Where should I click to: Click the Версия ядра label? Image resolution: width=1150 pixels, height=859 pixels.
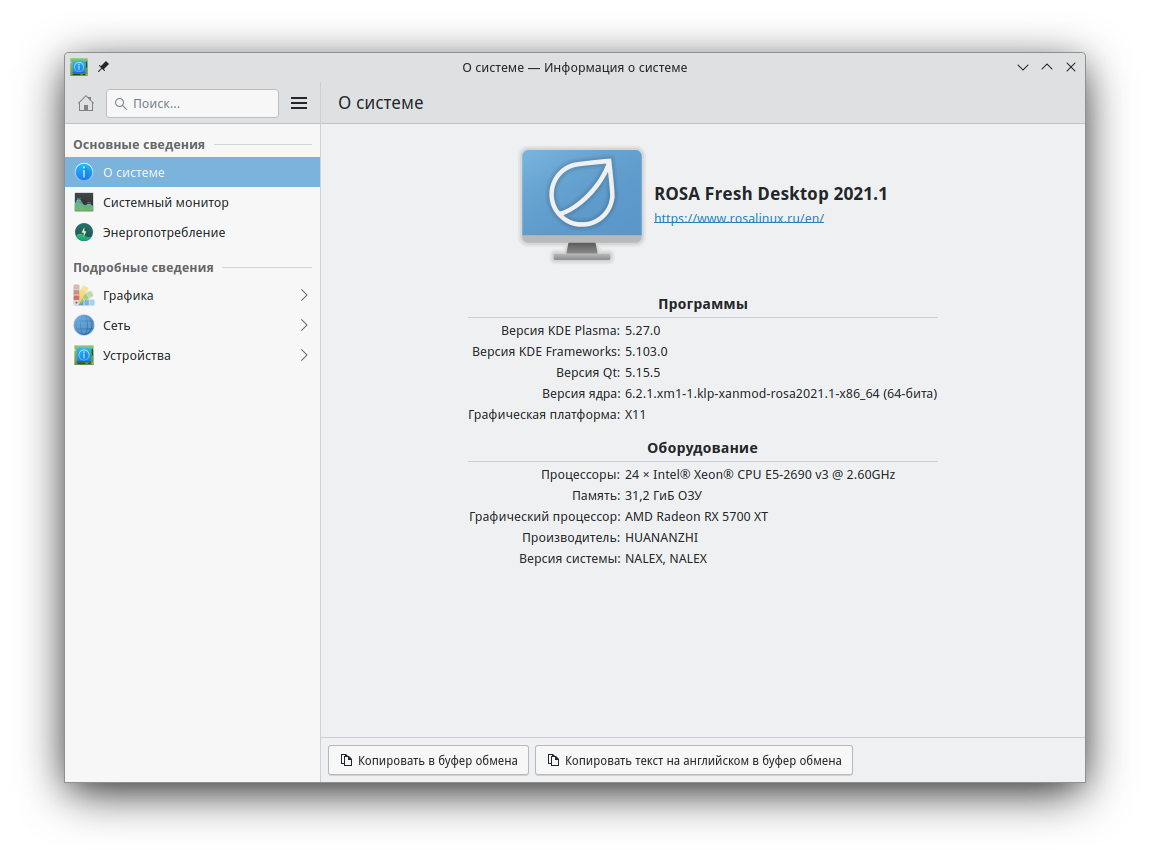(x=581, y=394)
